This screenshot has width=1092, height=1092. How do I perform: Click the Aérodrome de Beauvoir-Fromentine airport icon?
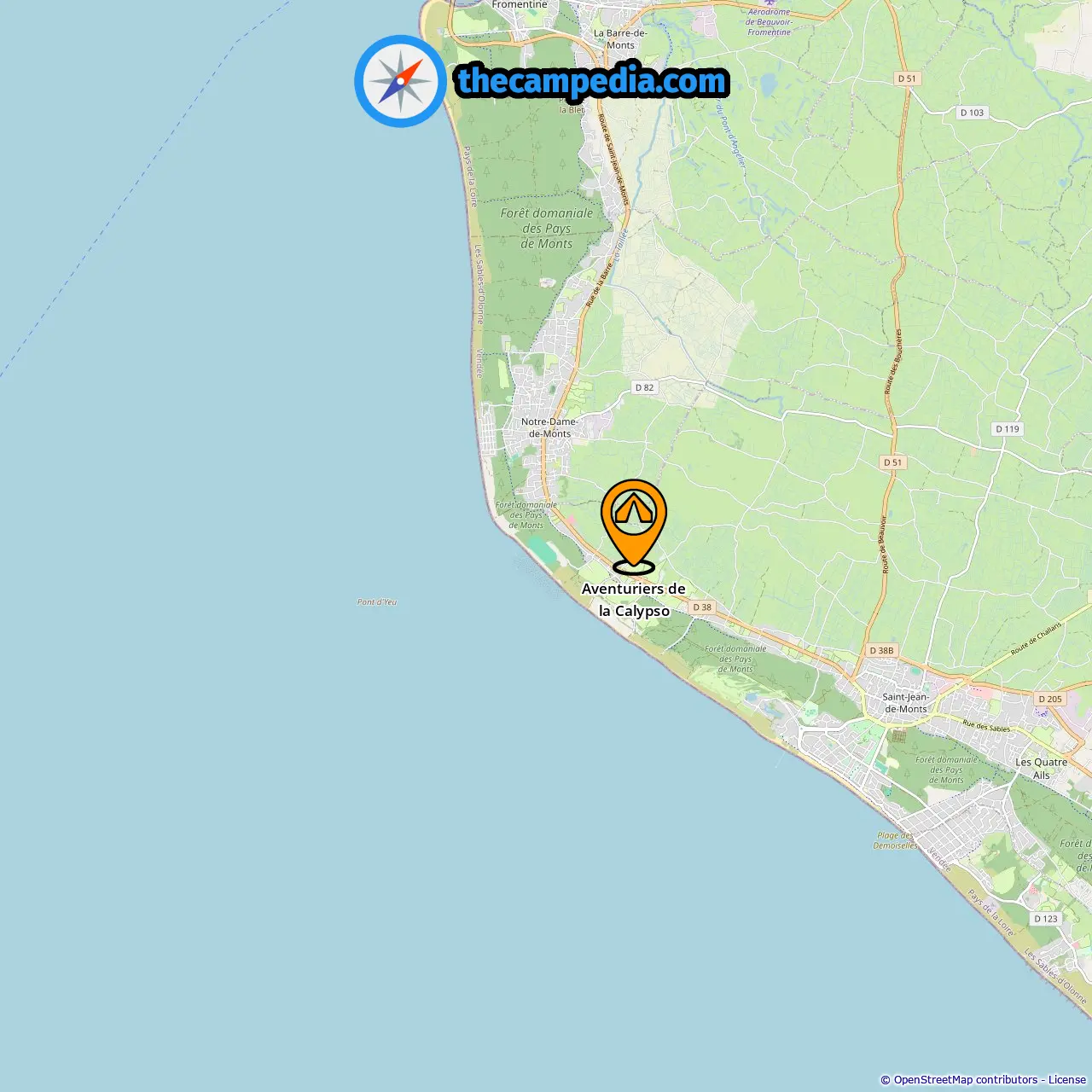(770, 3)
